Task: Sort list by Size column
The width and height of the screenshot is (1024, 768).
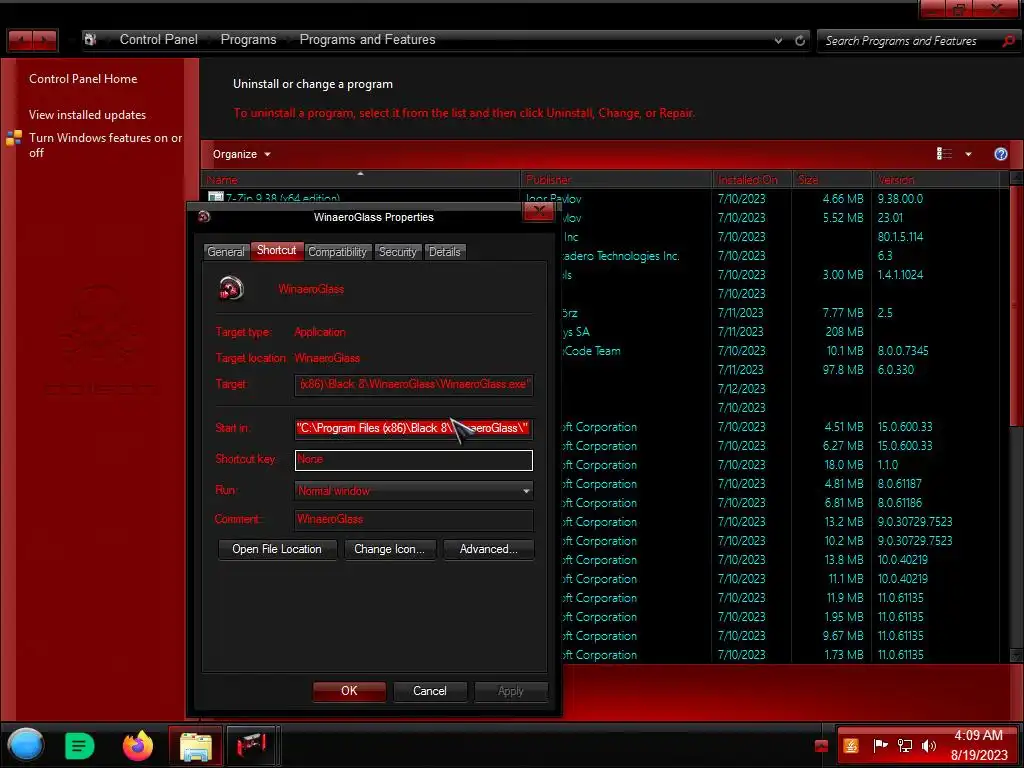Action: [x=832, y=180]
